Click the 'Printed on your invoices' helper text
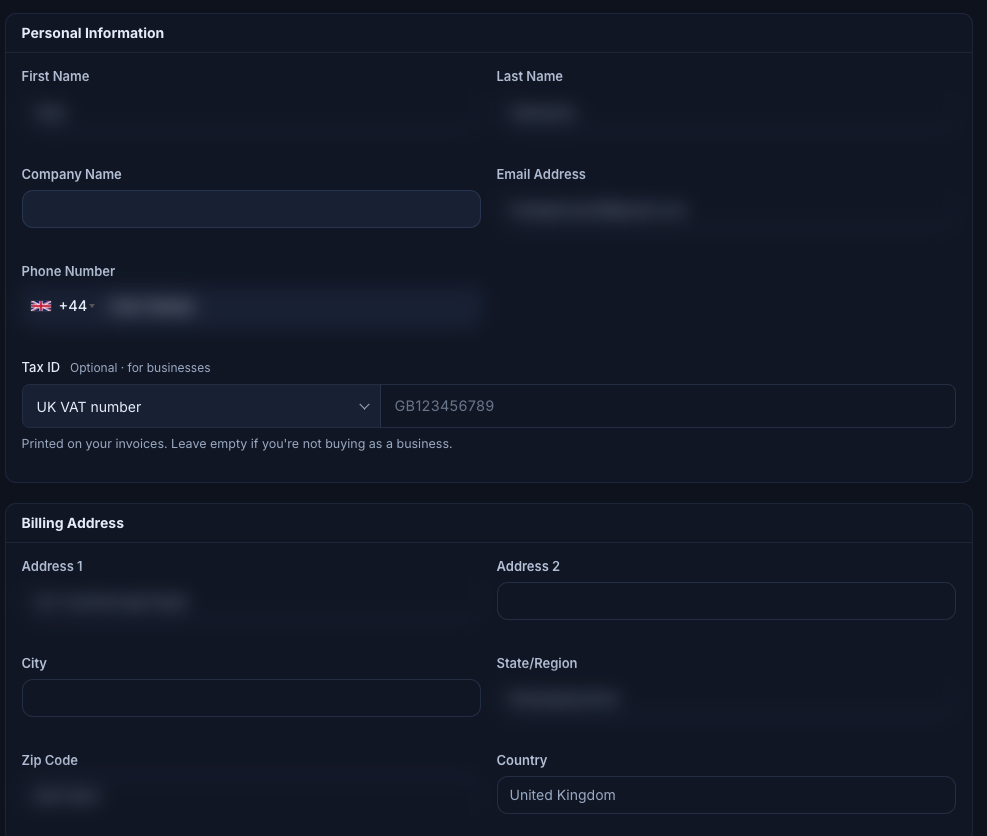The height and width of the screenshot is (836, 987). click(237, 444)
